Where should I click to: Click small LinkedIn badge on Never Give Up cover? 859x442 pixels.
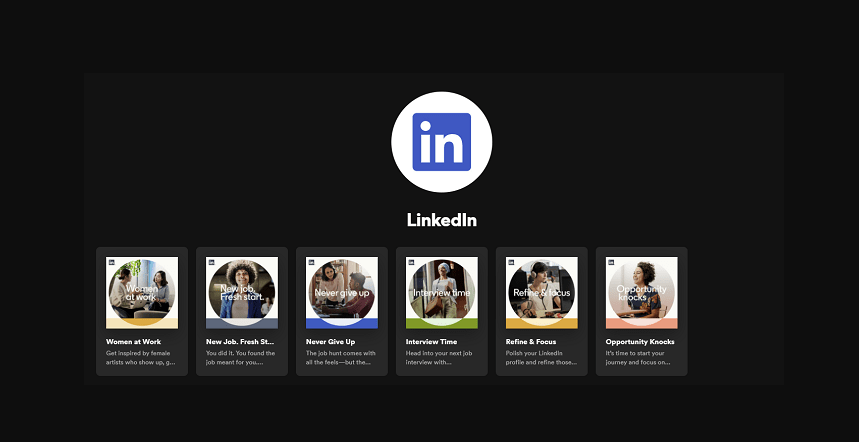pyautogui.click(x=311, y=262)
